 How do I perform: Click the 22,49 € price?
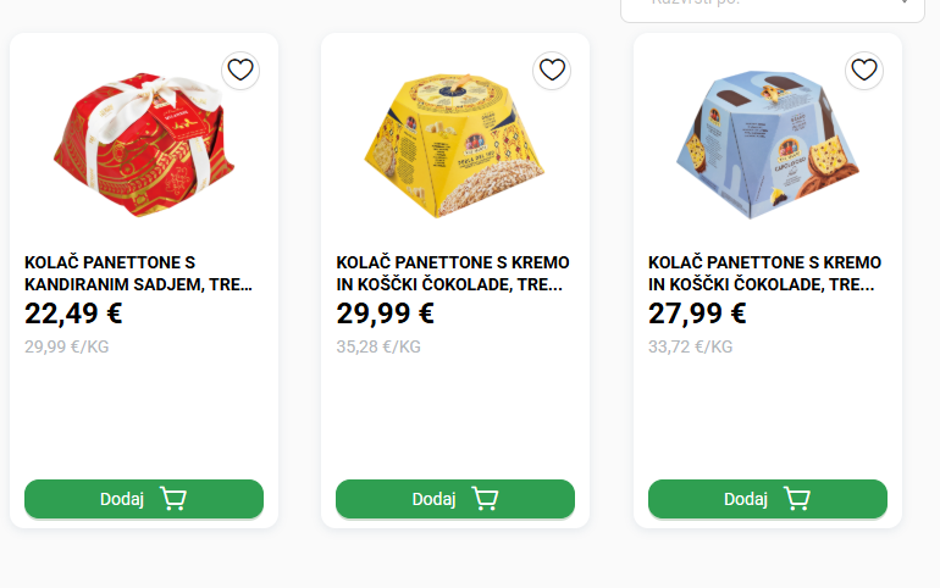point(73,314)
